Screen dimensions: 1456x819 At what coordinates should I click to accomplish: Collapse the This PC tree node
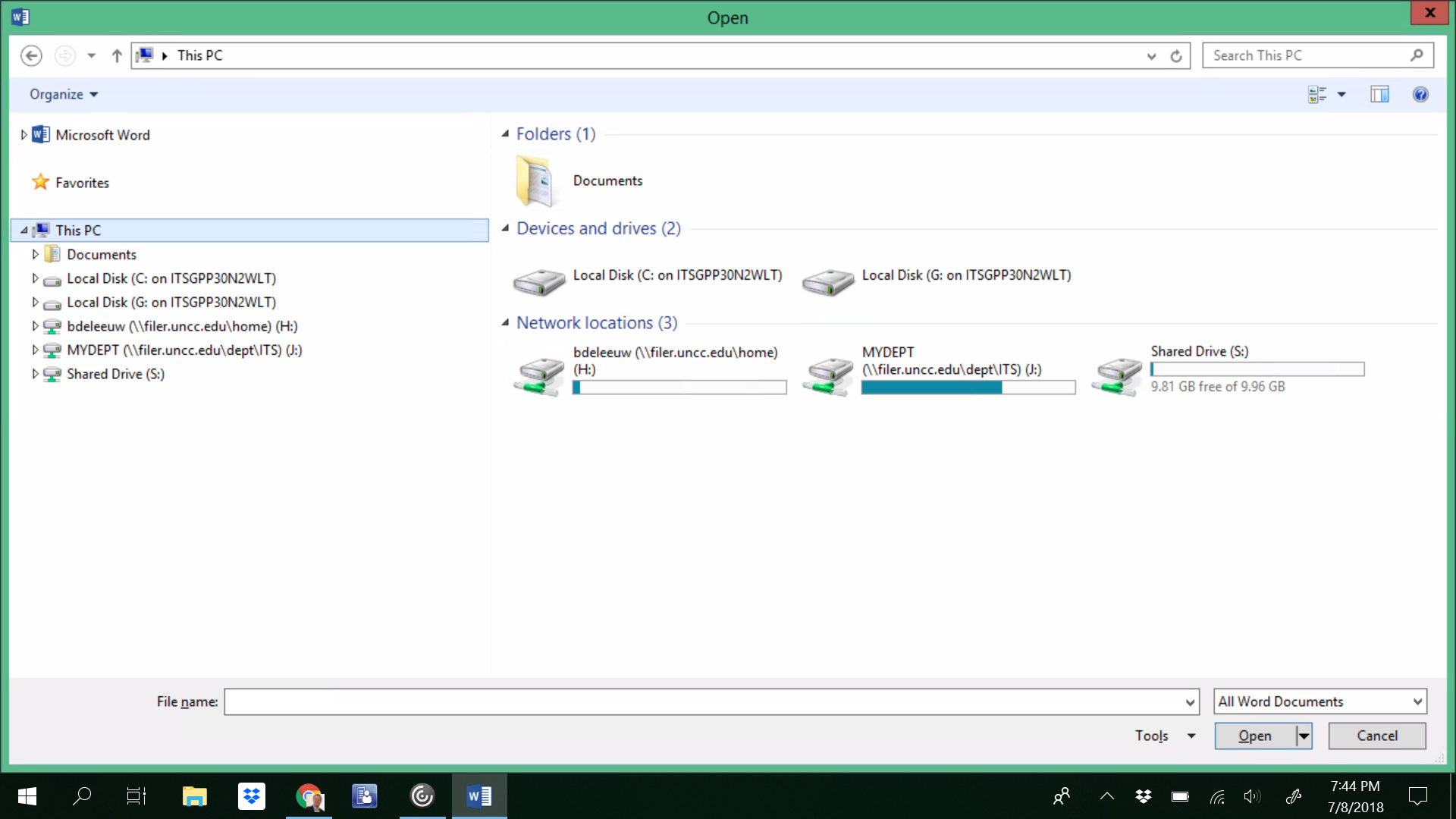click(x=24, y=231)
